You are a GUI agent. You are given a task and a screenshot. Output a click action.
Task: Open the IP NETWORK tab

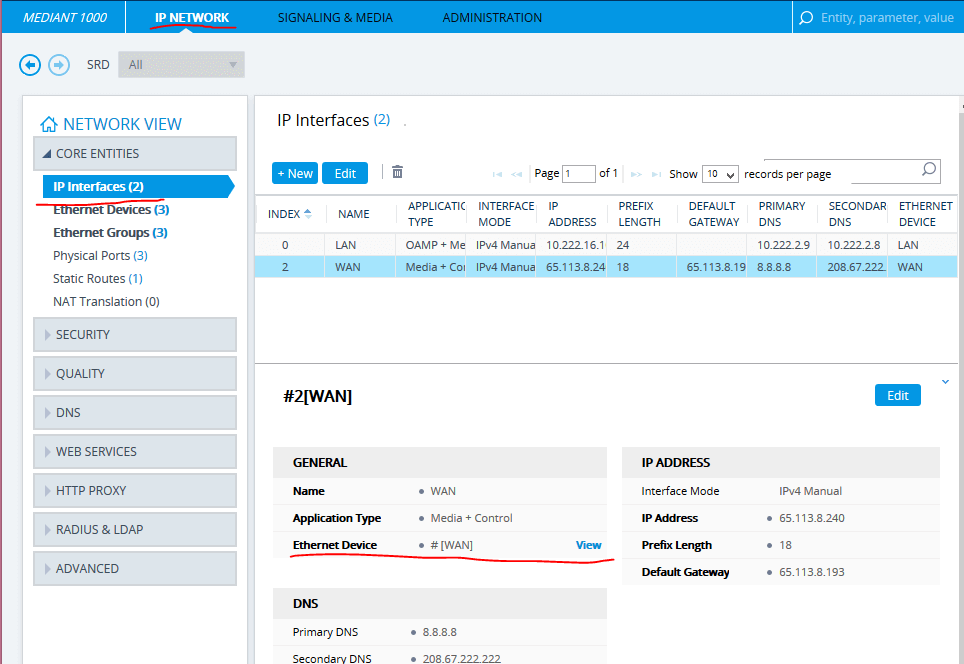pyautogui.click(x=192, y=18)
